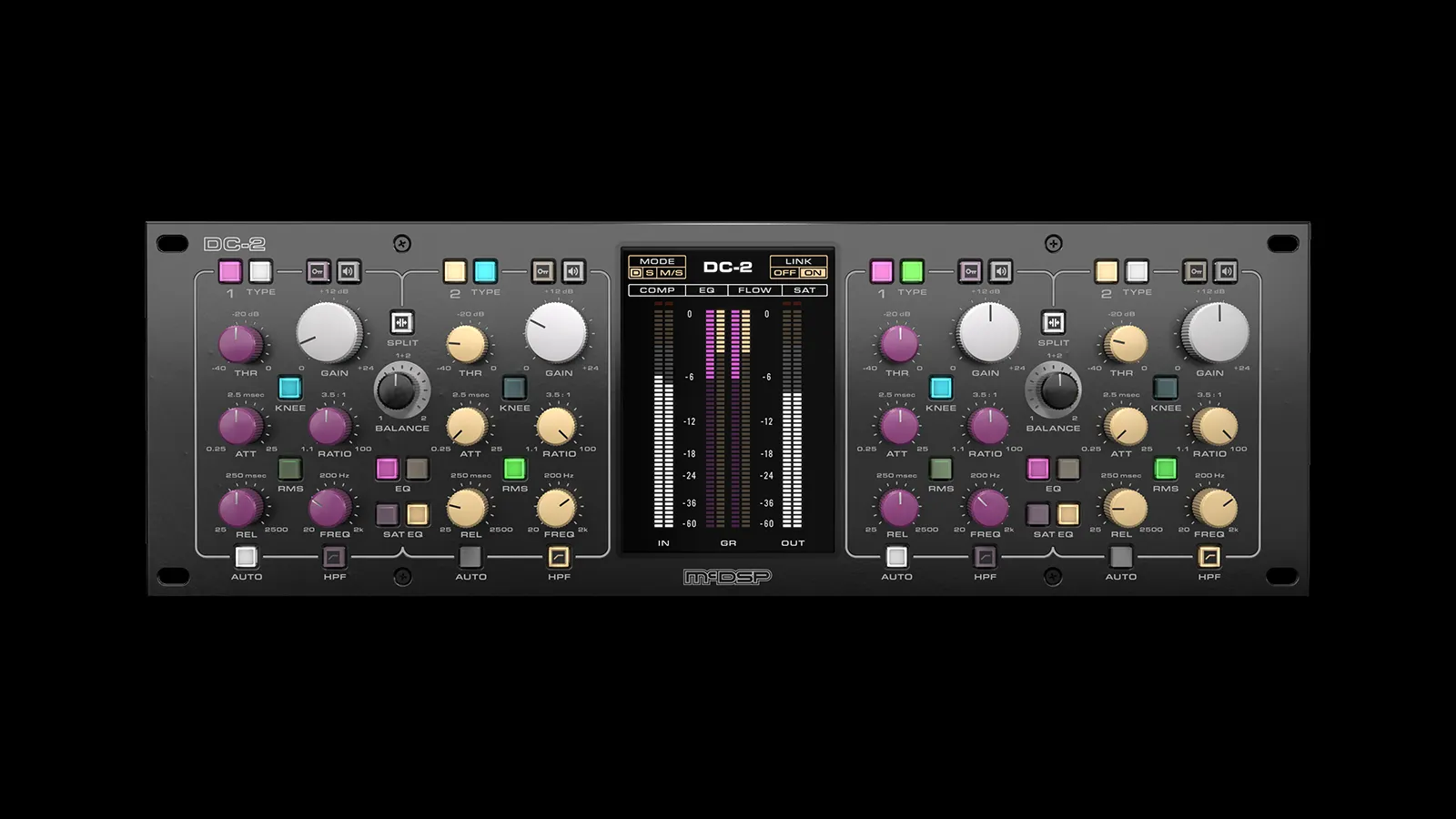Toggle the green RMS switch on right unit compressor 2
The height and width of the screenshot is (819, 1456).
click(x=1166, y=469)
